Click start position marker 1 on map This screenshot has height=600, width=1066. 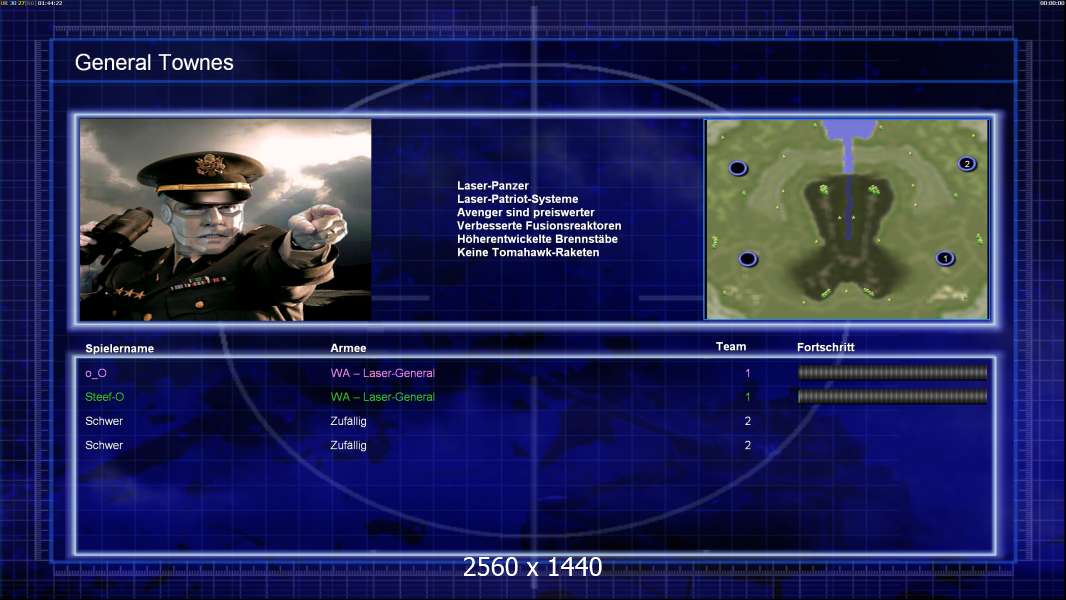(945, 259)
